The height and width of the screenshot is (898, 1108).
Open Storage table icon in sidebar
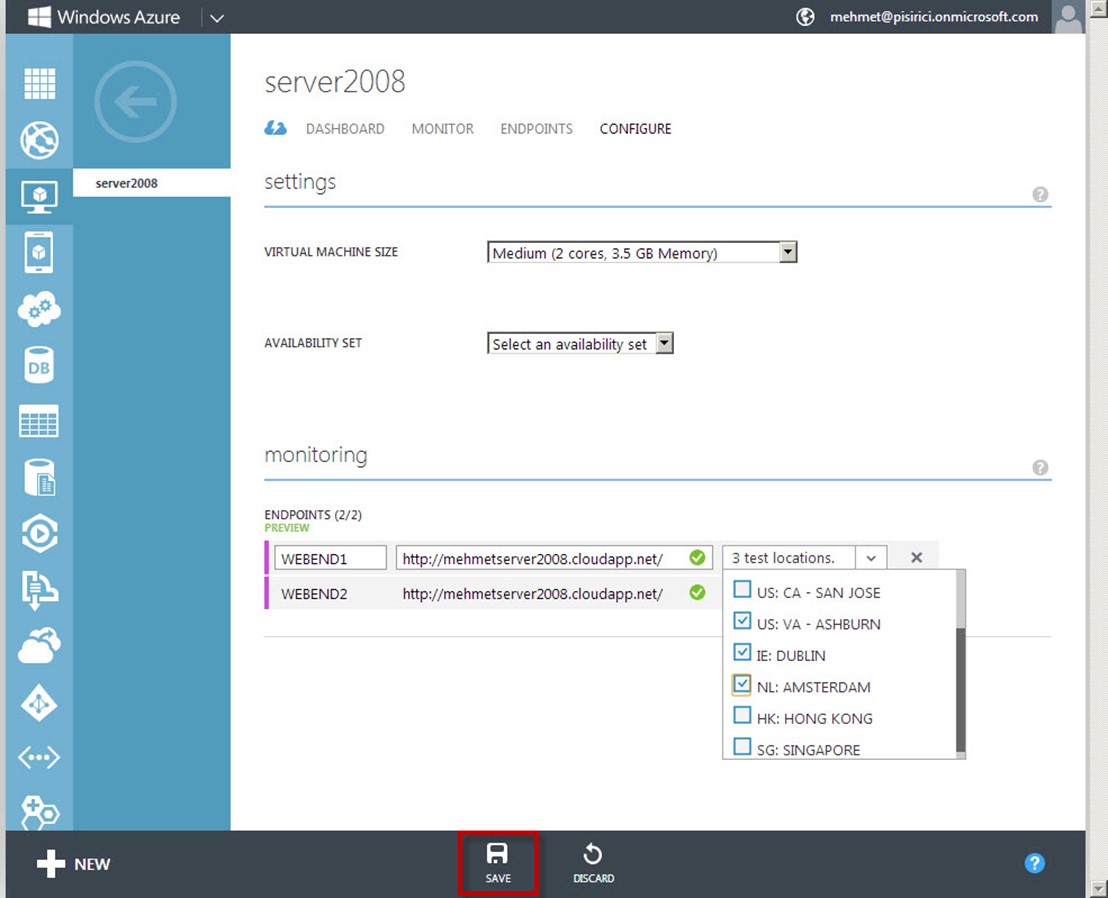[x=39, y=422]
